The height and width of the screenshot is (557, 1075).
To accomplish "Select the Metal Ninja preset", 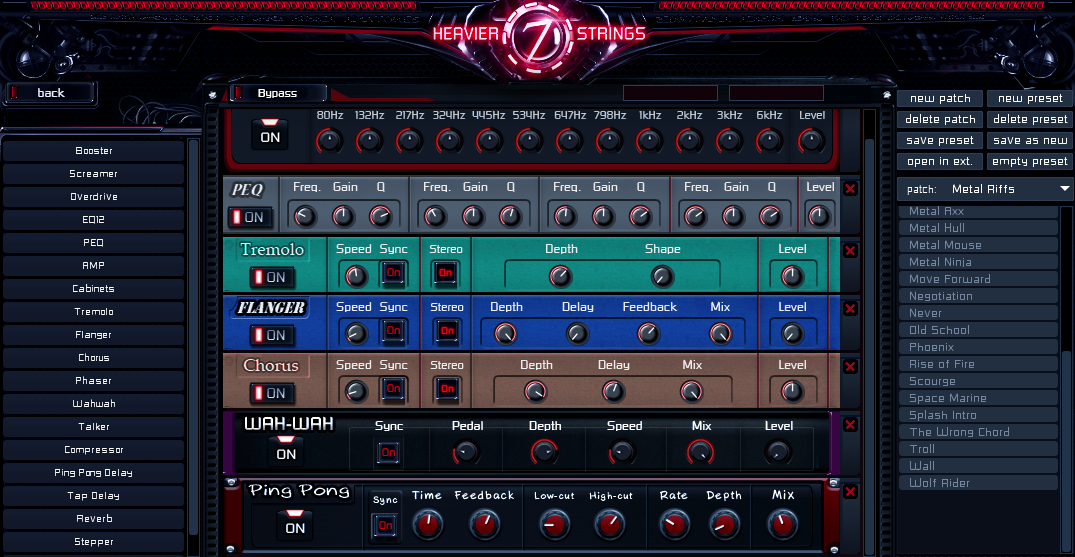I will [978, 262].
